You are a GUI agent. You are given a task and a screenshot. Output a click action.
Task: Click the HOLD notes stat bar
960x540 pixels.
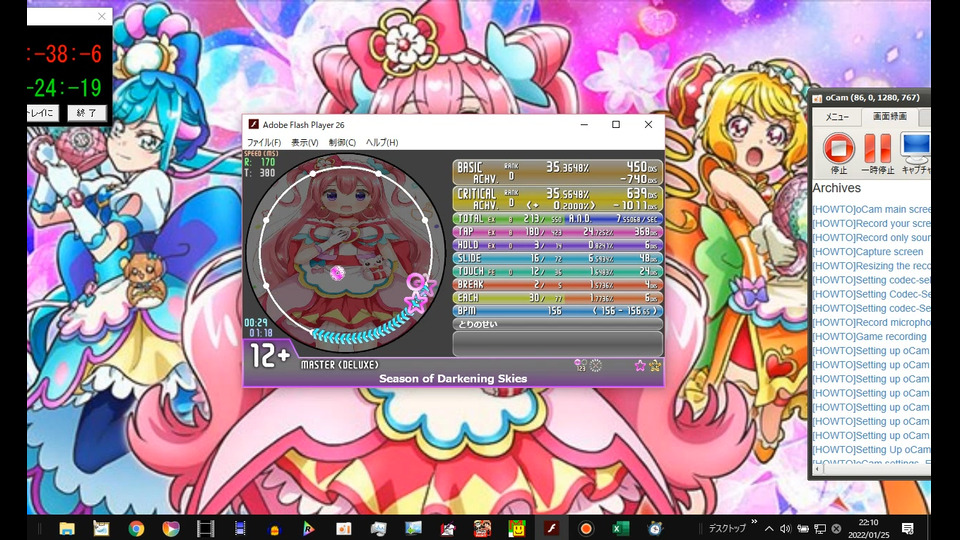pyautogui.click(x=558, y=245)
